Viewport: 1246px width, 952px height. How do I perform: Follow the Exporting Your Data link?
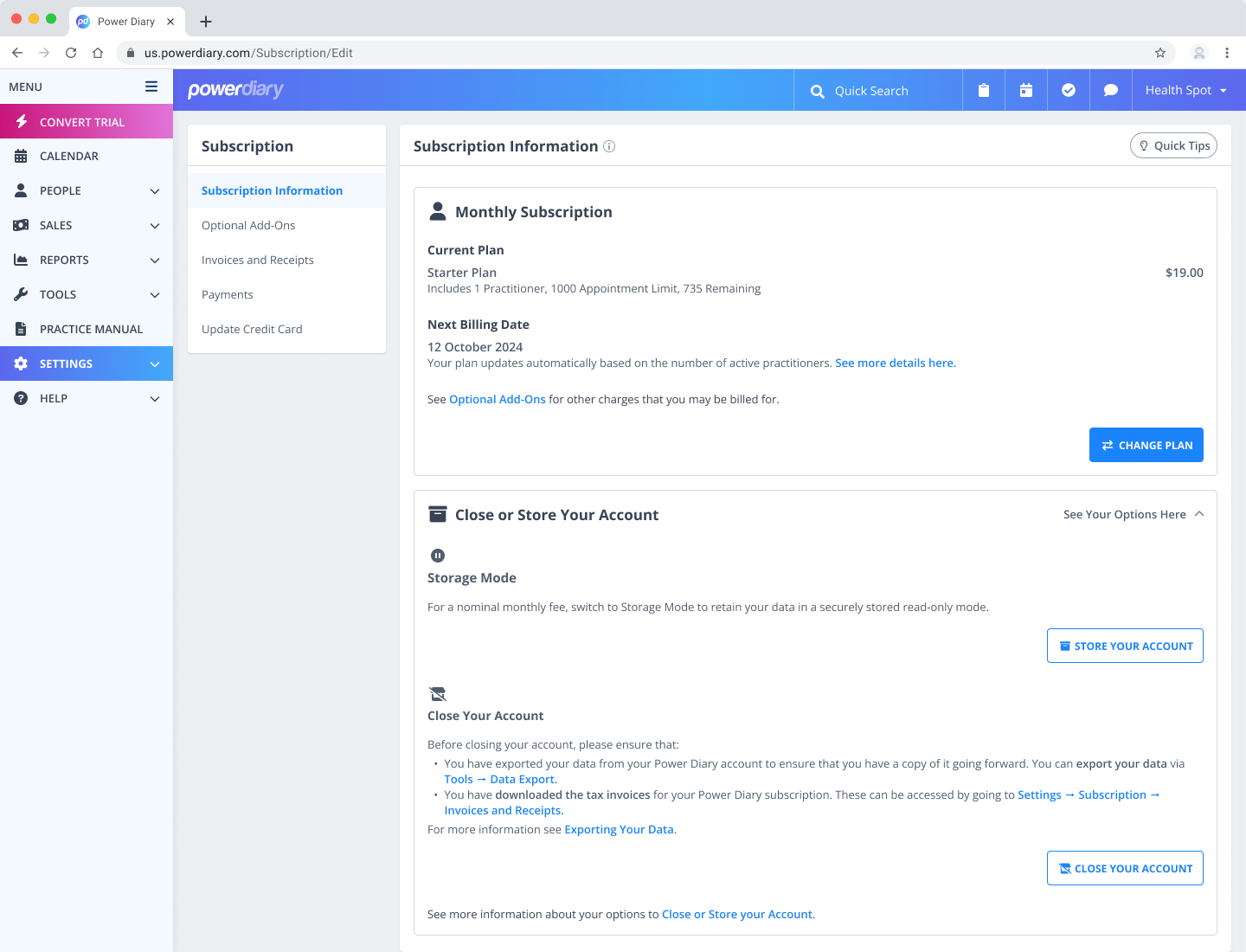619,829
